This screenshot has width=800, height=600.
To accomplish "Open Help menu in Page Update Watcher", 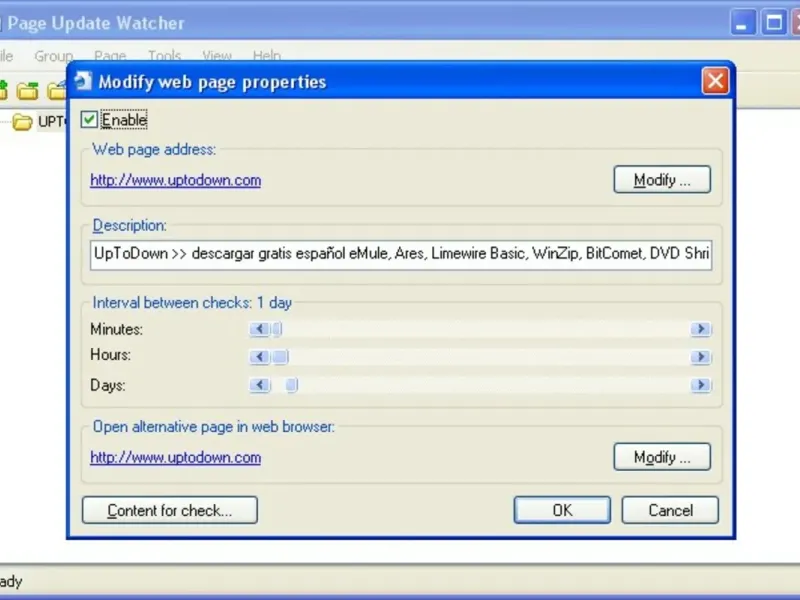I will click(x=267, y=56).
